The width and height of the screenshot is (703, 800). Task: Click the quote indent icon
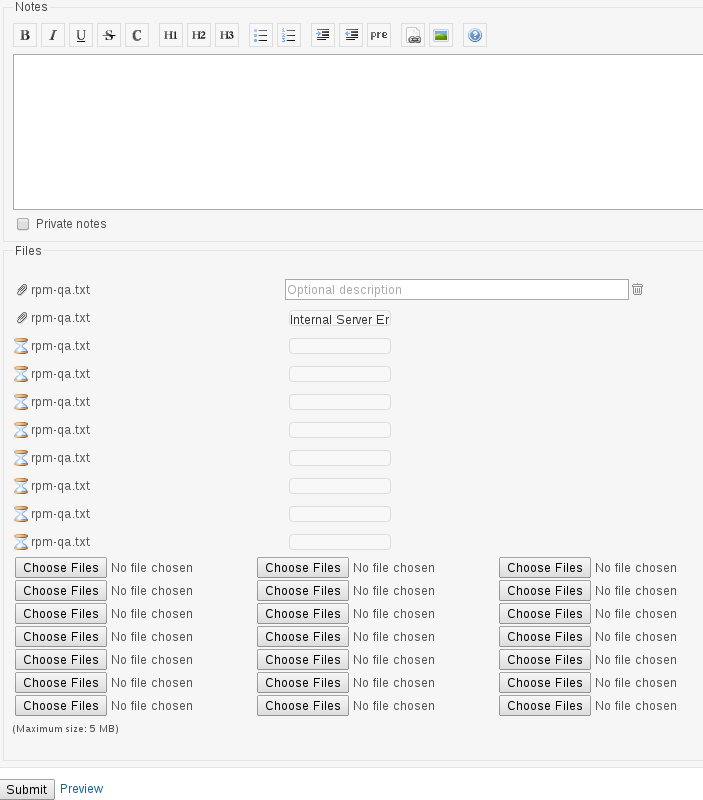coord(323,35)
